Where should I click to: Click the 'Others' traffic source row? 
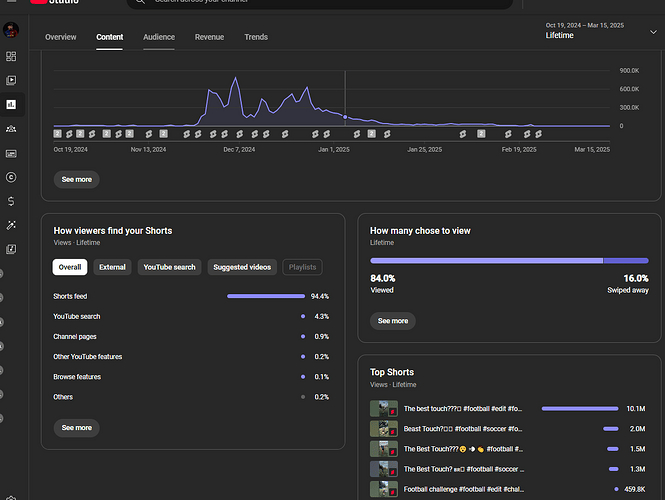tap(191, 397)
